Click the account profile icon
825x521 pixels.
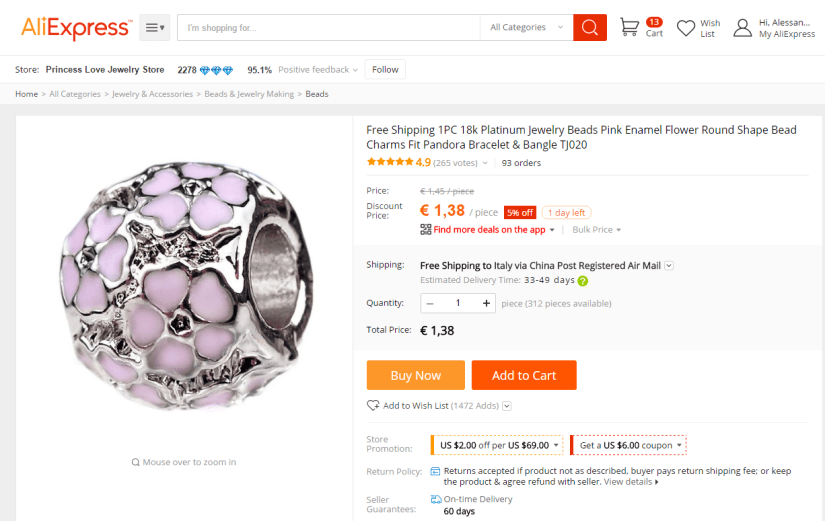click(742, 28)
